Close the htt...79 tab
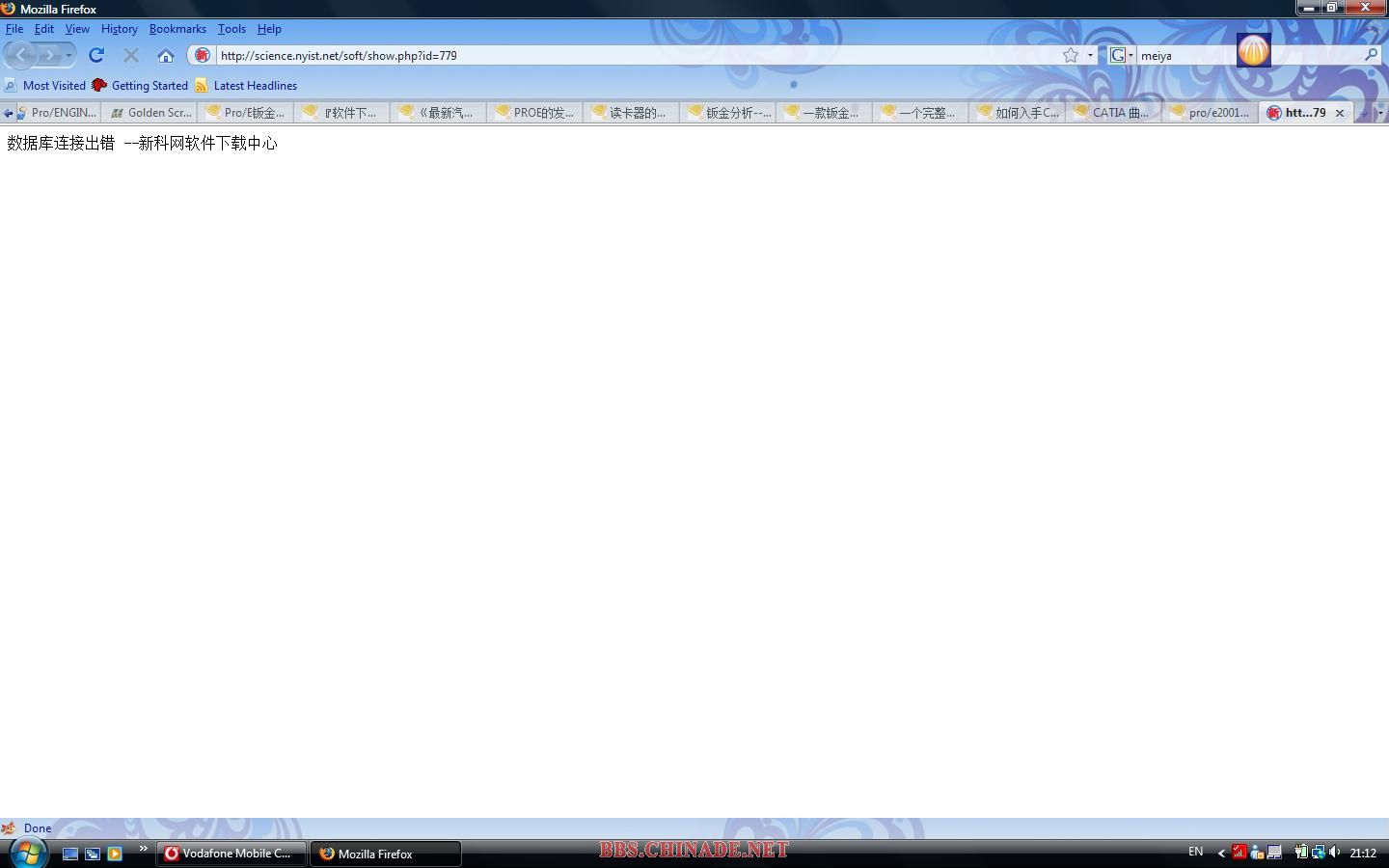Viewport: 1389px width, 868px height. (1340, 113)
